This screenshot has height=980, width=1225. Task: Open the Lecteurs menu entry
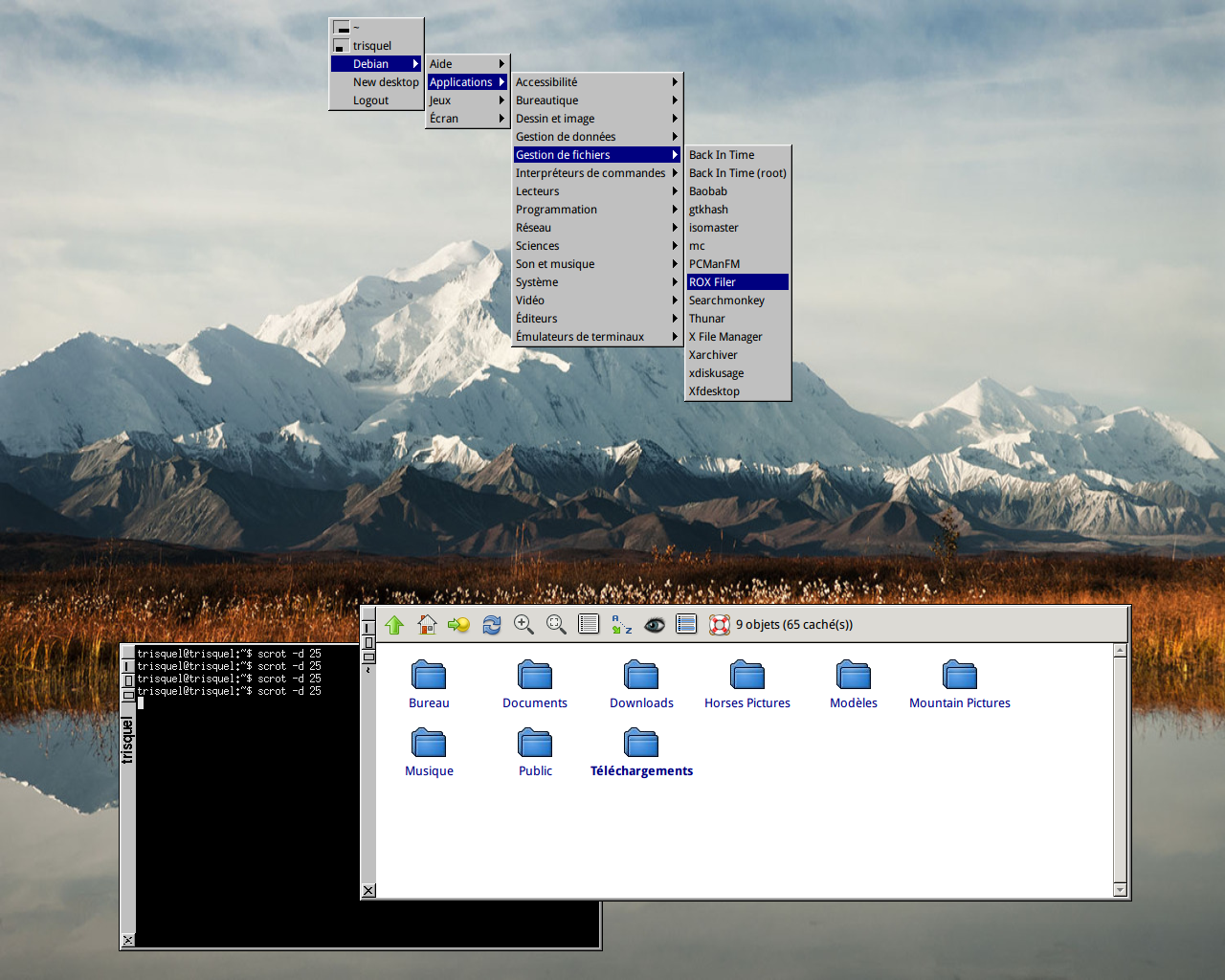[x=596, y=191]
